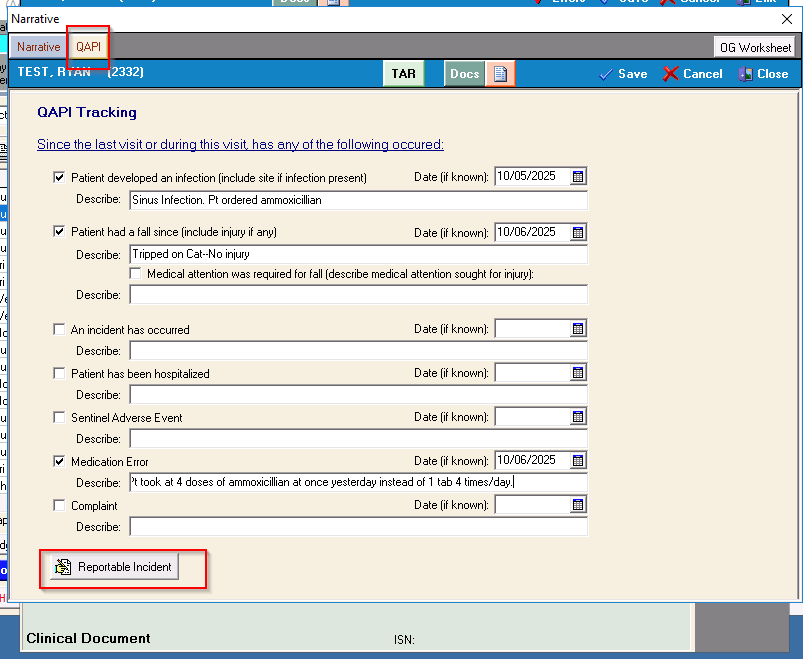This screenshot has height=659, width=803.
Task: Open the OG Worksheet
Action: [754, 47]
